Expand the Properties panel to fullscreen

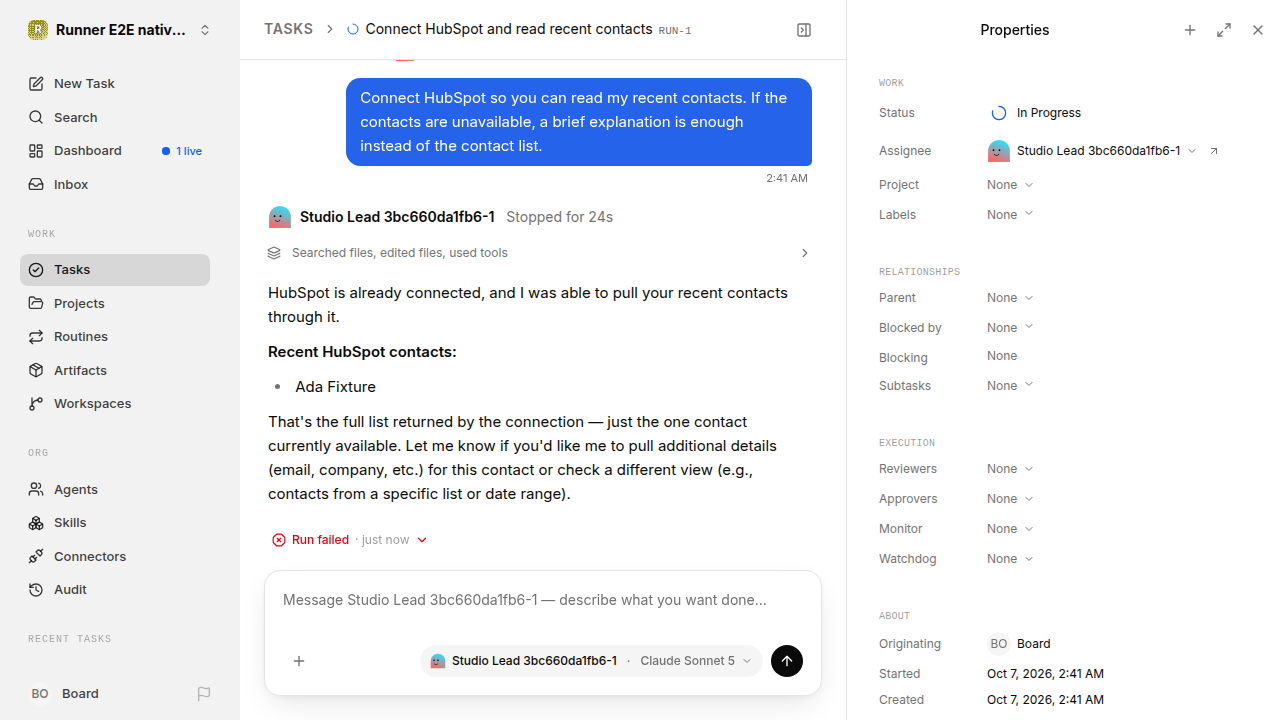[1224, 30]
